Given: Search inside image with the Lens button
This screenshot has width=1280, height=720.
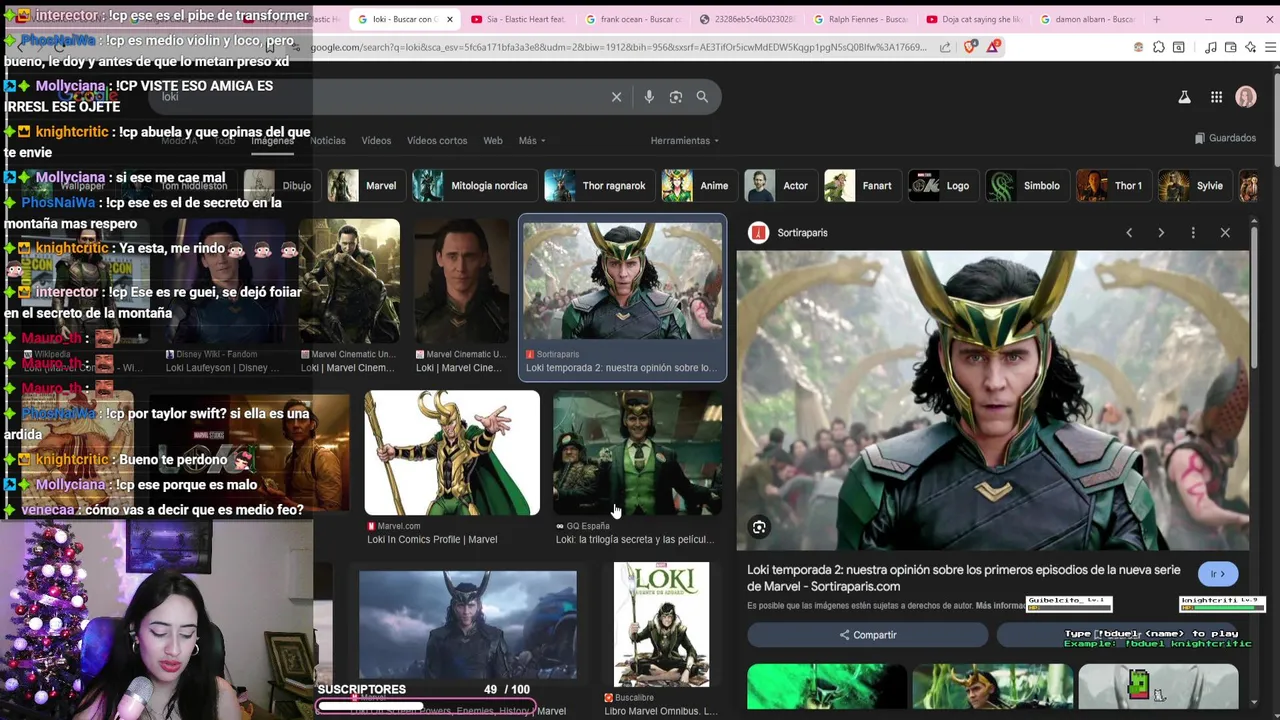Looking at the screenshot, I should point(759,527).
